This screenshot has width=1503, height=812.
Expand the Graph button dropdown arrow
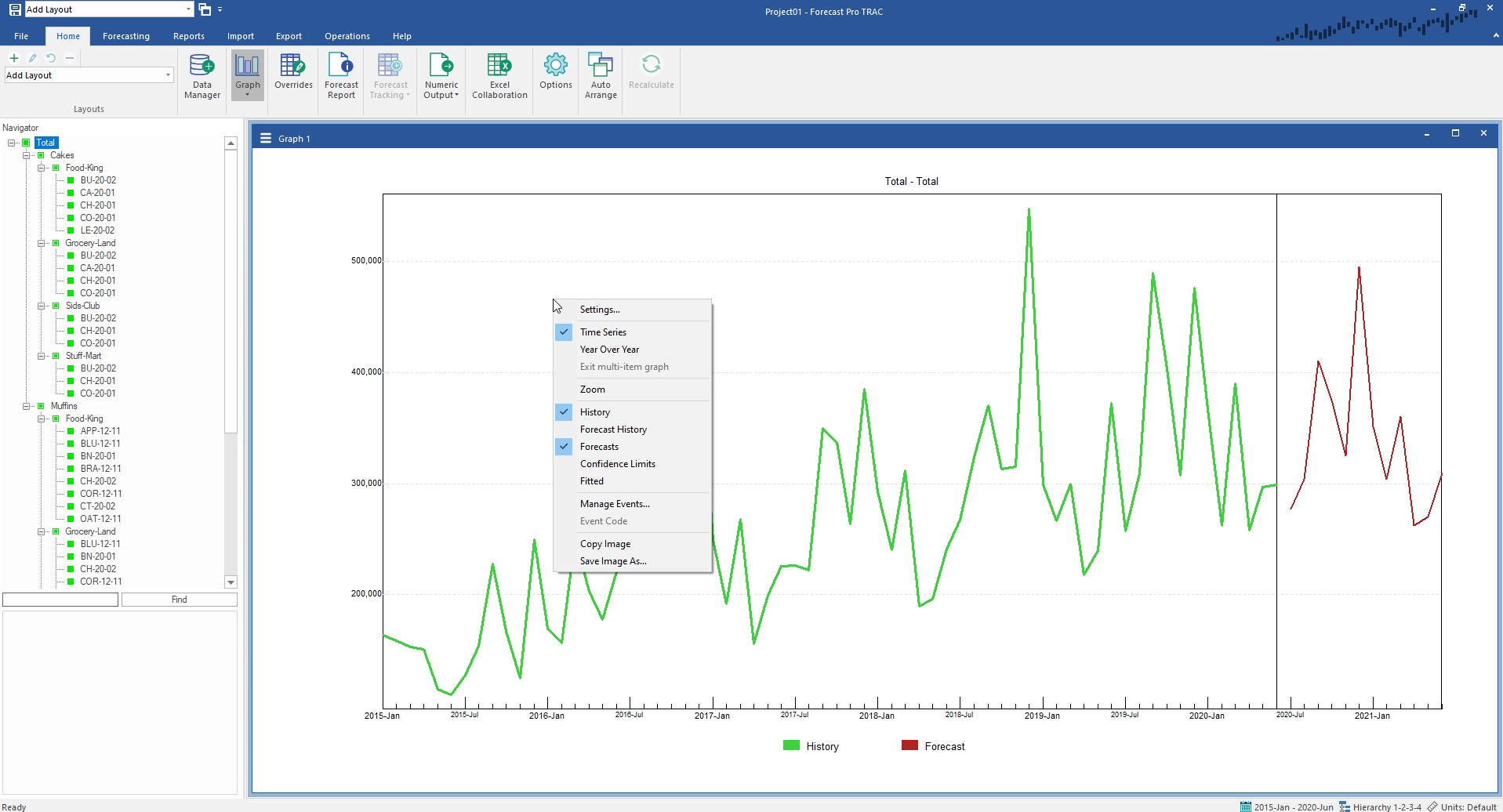click(x=247, y=96)
